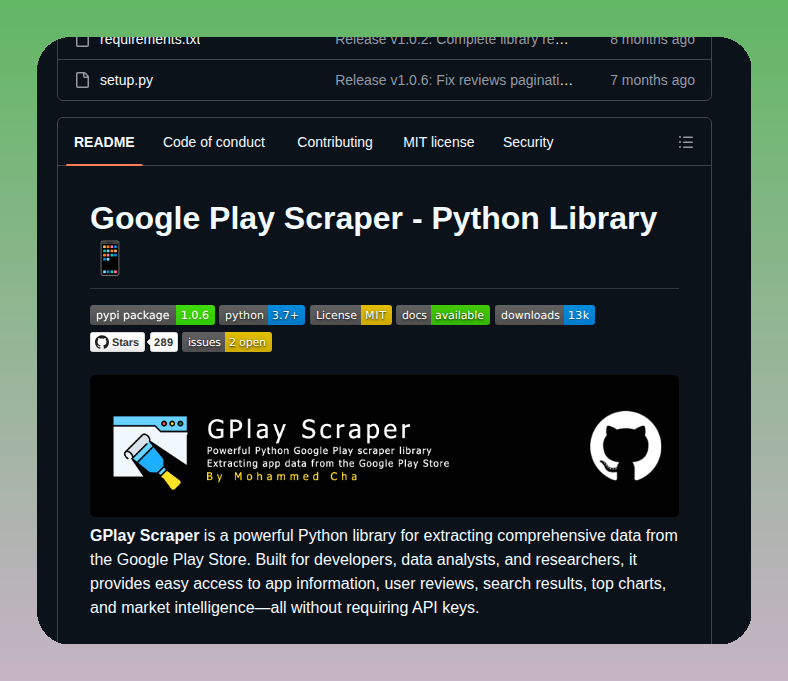Click the mobile phone emoji in heading
The height and width of the screenshot is (681, 788).
[110, 258]
